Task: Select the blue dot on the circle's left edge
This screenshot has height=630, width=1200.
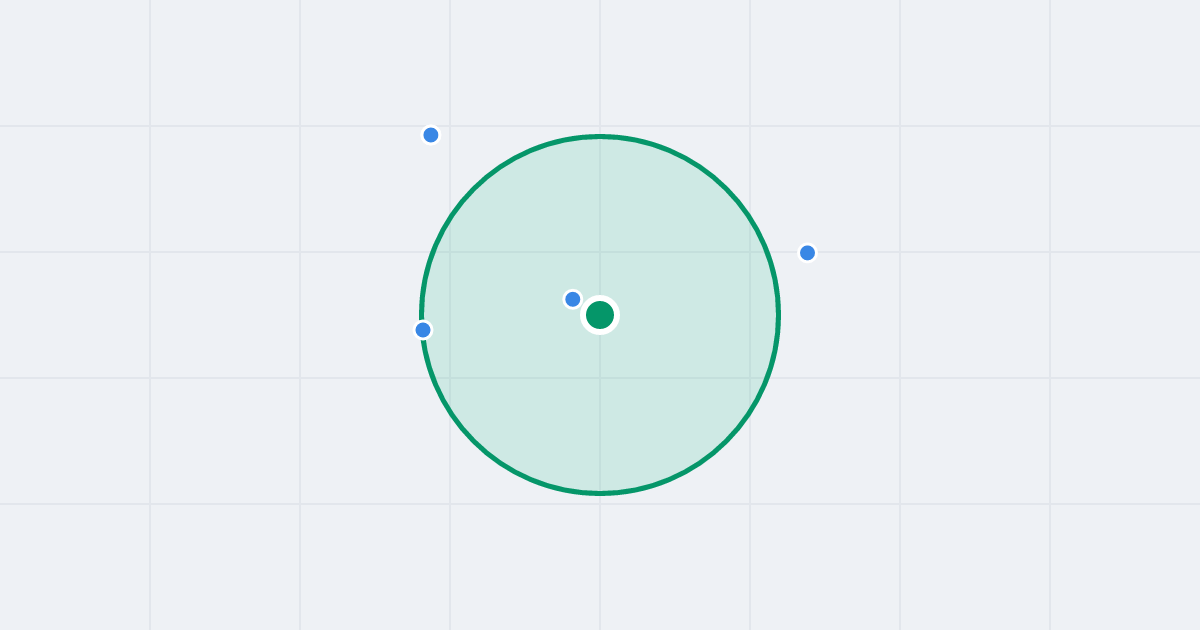Action: (x=423, y=330)
